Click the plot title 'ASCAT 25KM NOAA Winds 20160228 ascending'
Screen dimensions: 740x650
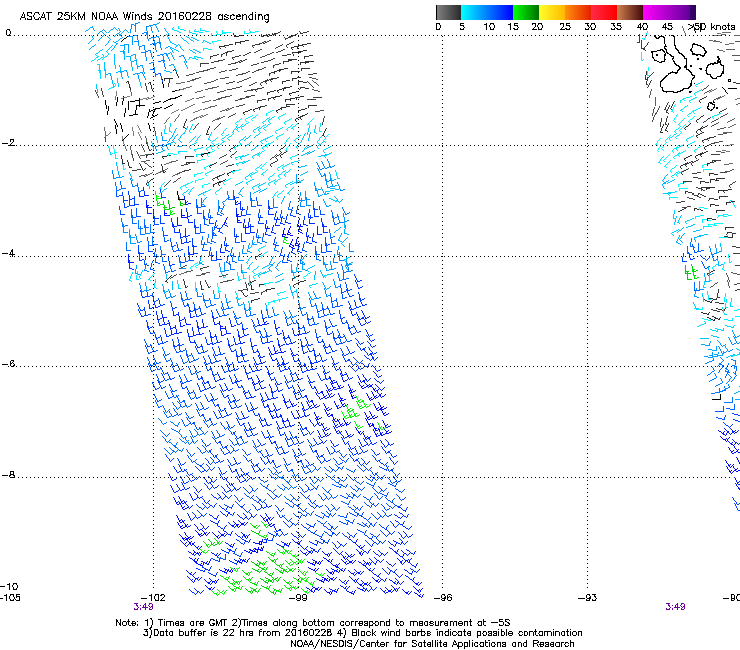144,17
